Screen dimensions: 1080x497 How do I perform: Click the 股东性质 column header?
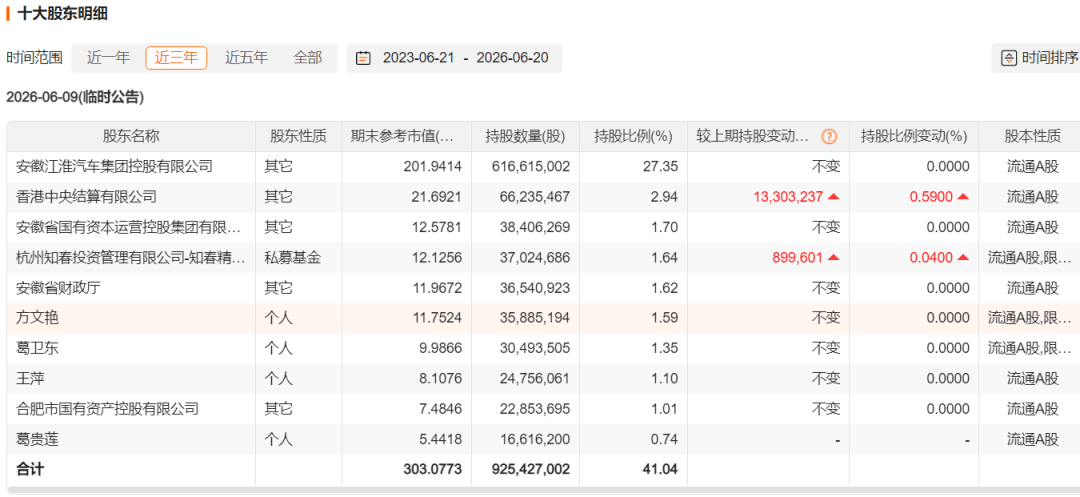point(298,136)
